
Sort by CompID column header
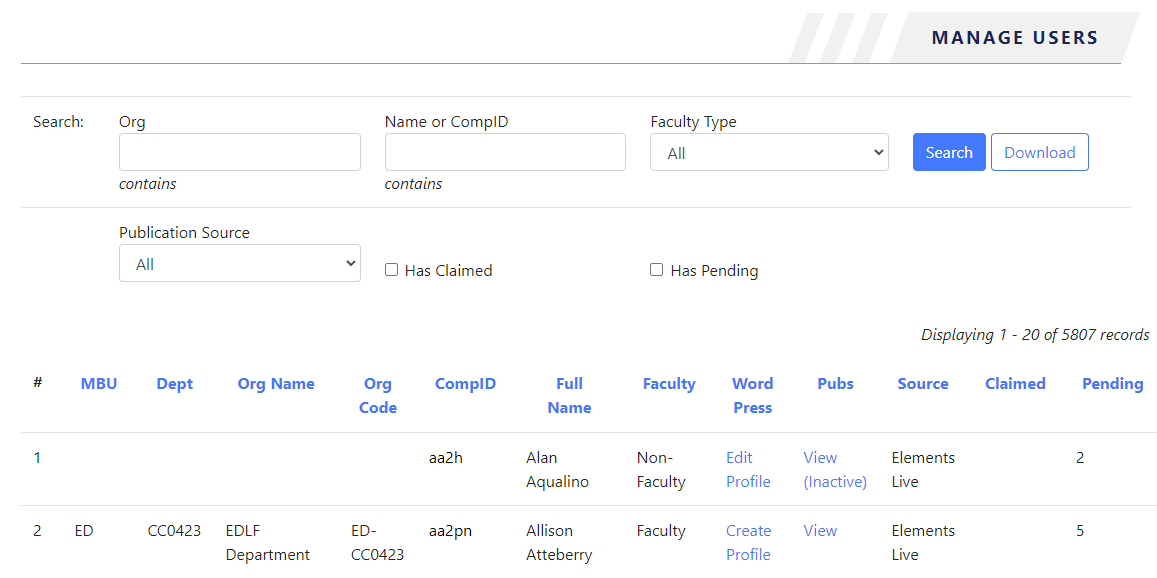(465, 384)
